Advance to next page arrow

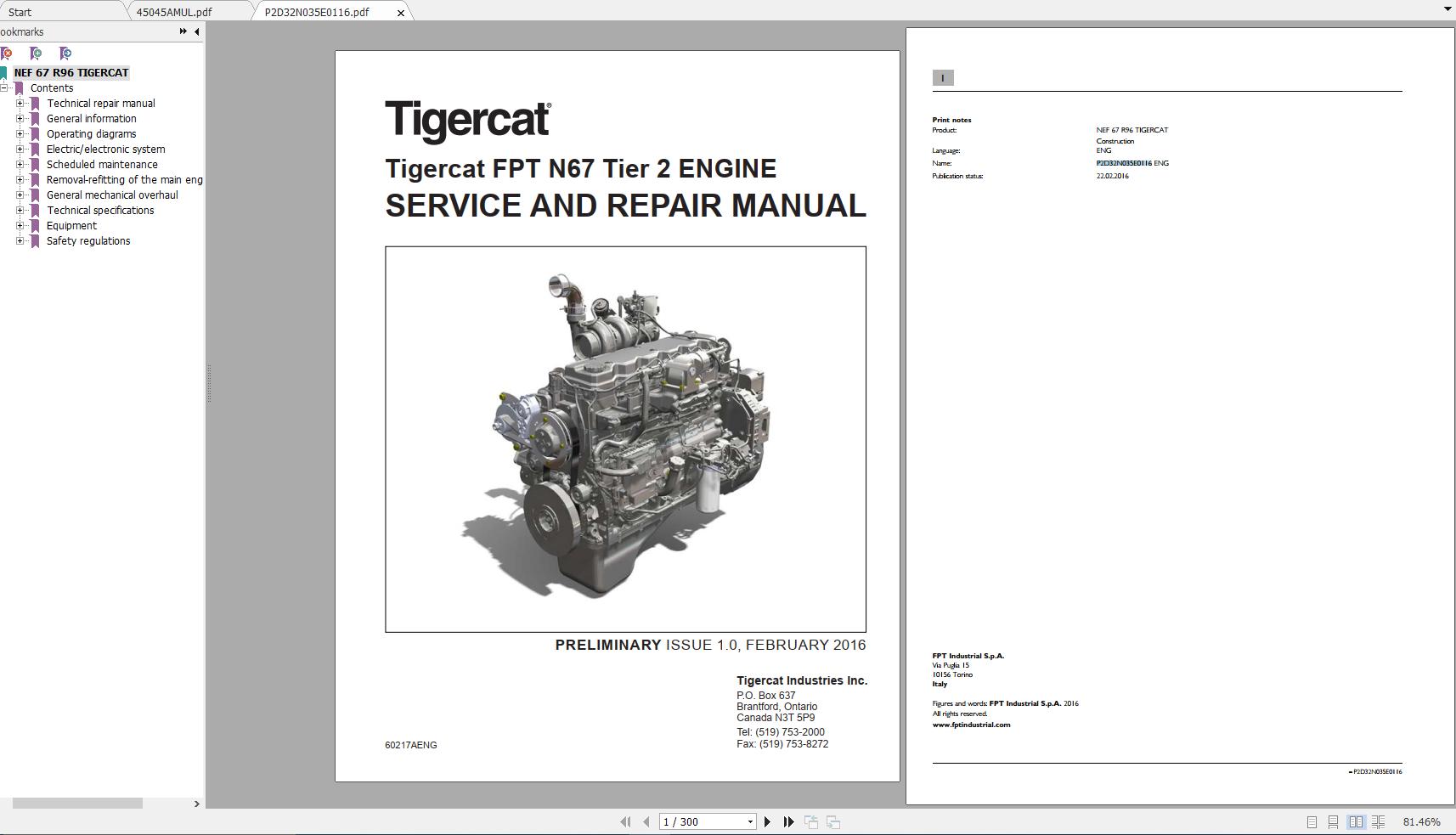click(x=768, y=821)
